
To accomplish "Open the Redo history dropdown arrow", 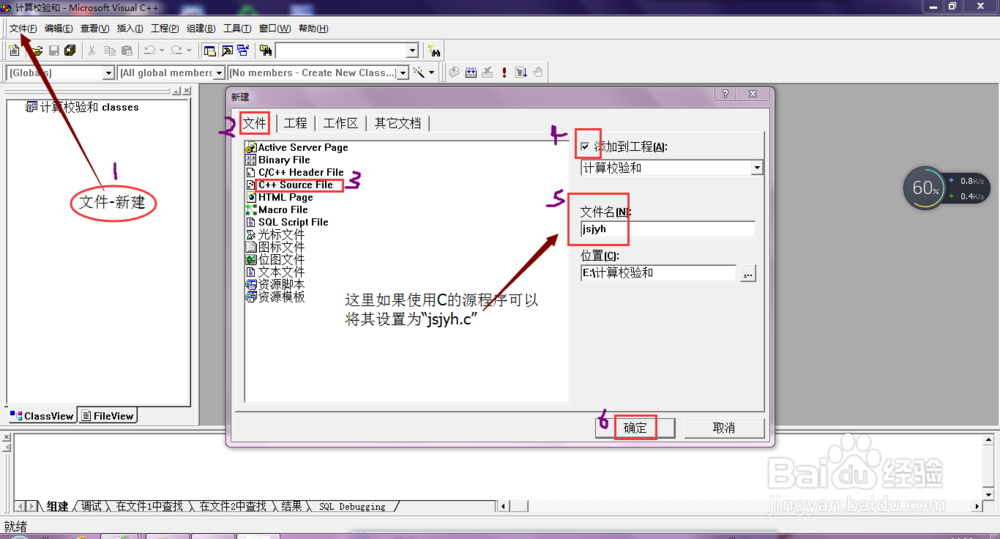I will click(x=189, y=50).
